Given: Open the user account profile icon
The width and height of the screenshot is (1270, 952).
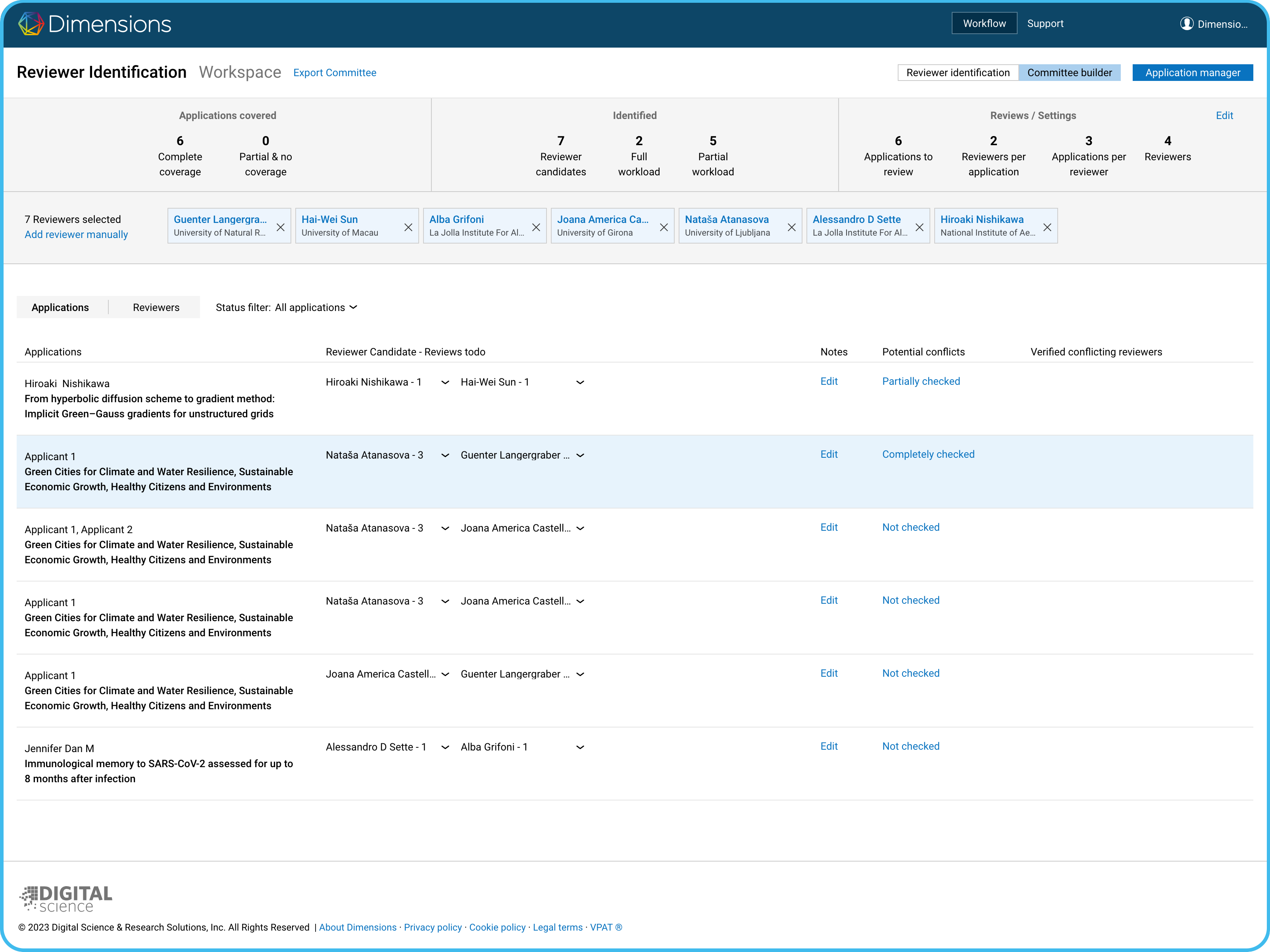Looking at the screenshot, I should pos(1186,23).
